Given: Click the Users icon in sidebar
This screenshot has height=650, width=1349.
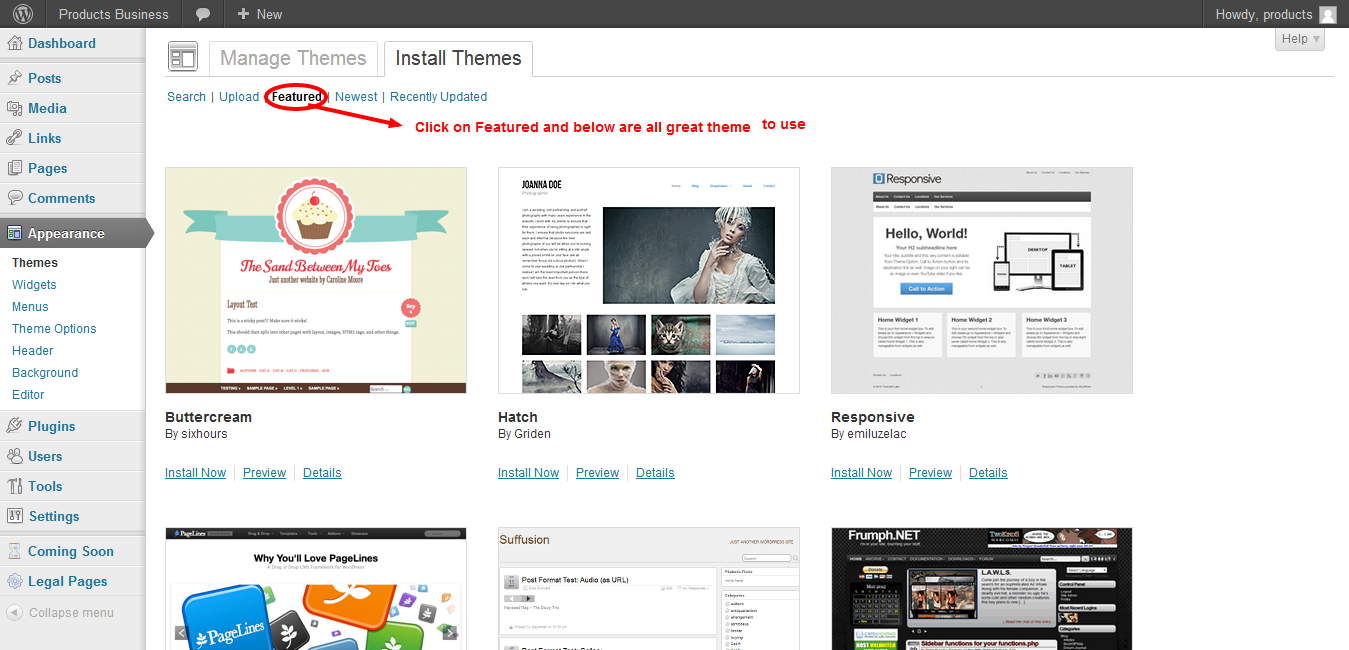Looking at the screenshot, I should [x=15, y=456].
